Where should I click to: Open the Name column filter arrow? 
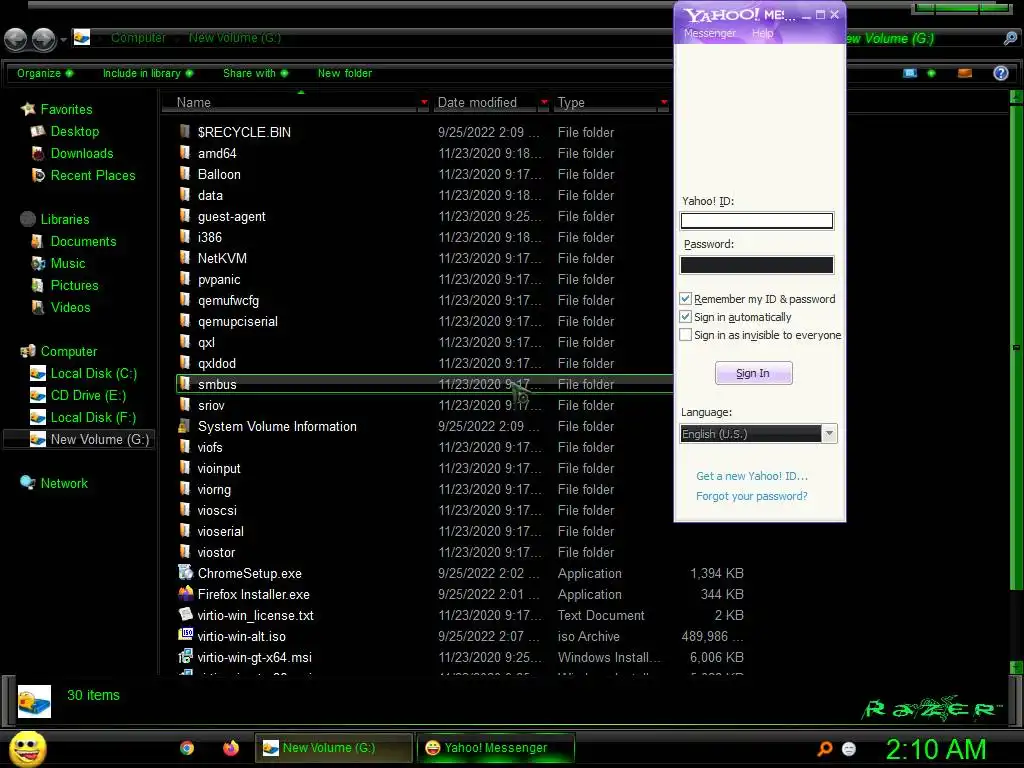[424, 103]
